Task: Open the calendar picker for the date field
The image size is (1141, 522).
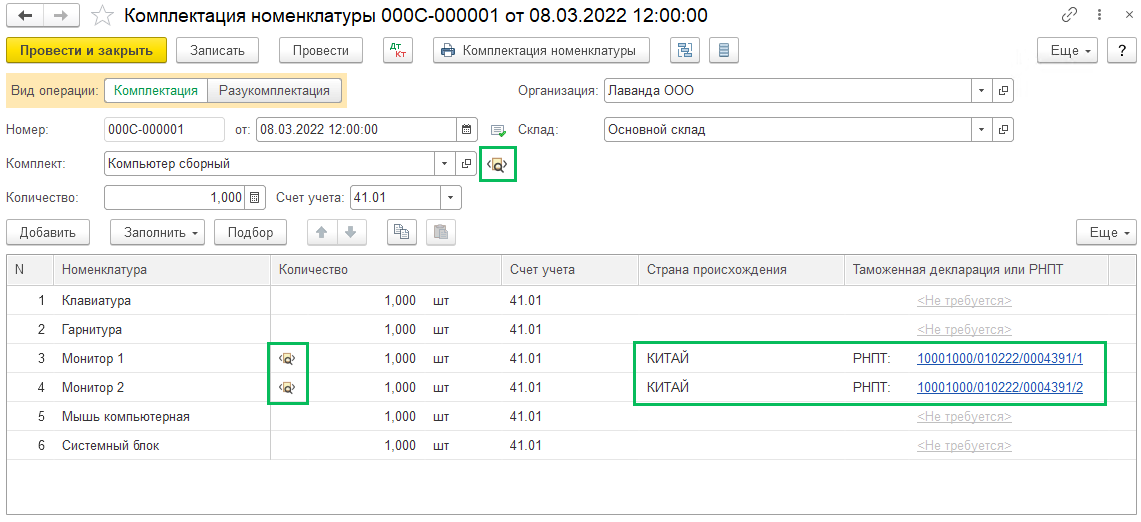Action: click(x=467, y=130)
